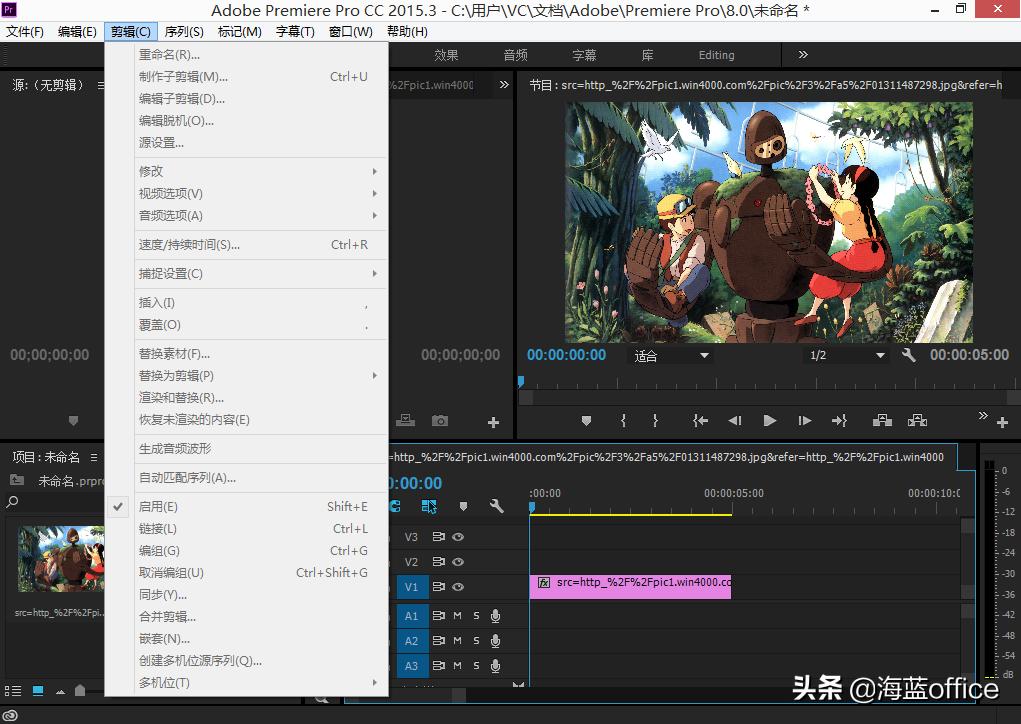The width and height of the screenshot is (1021, 724).
Task: Select the Mark In brace icon
Action: click(x=622, y=418)
